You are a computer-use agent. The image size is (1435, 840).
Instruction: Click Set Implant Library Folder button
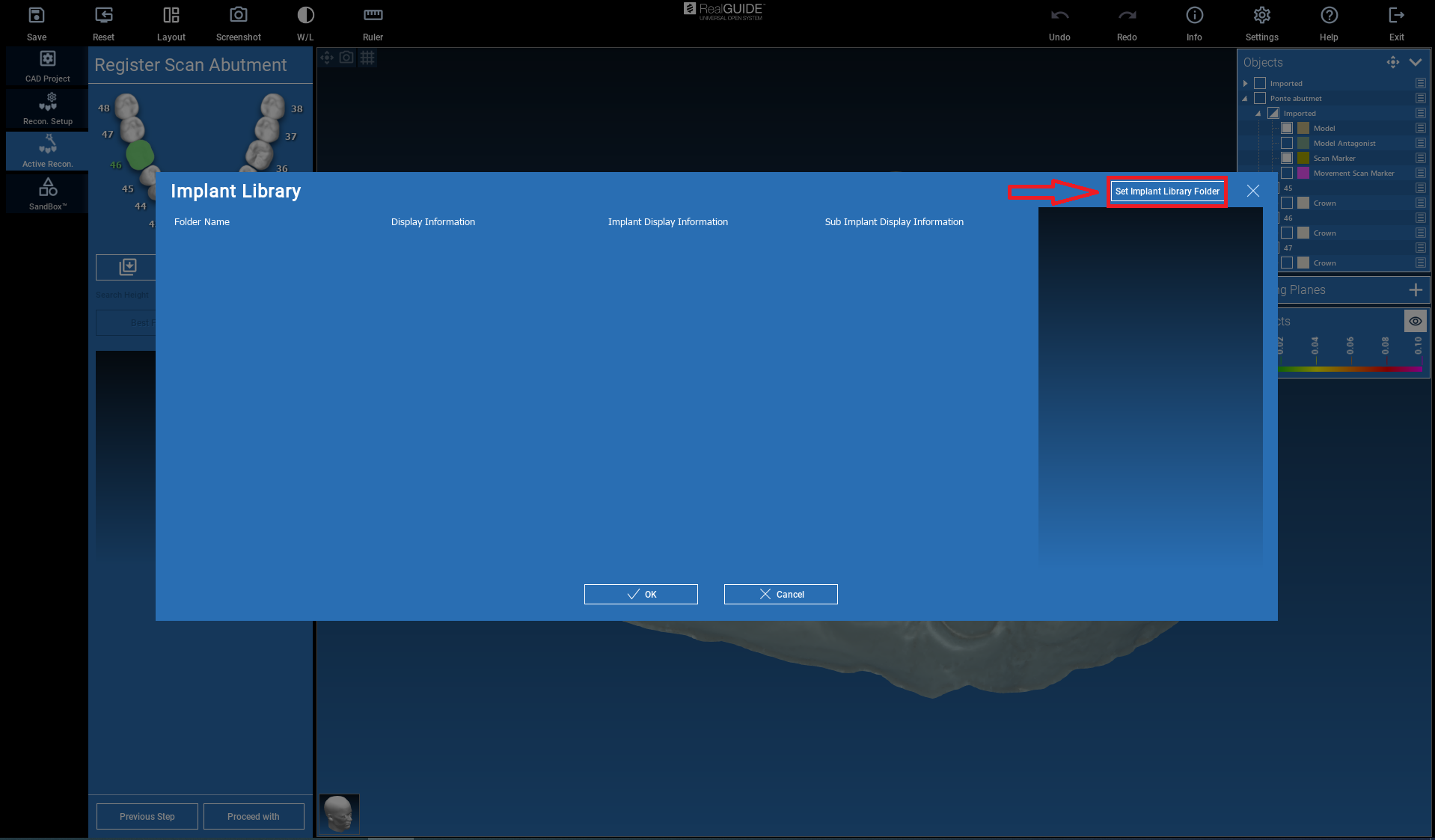coord(1167,191)
